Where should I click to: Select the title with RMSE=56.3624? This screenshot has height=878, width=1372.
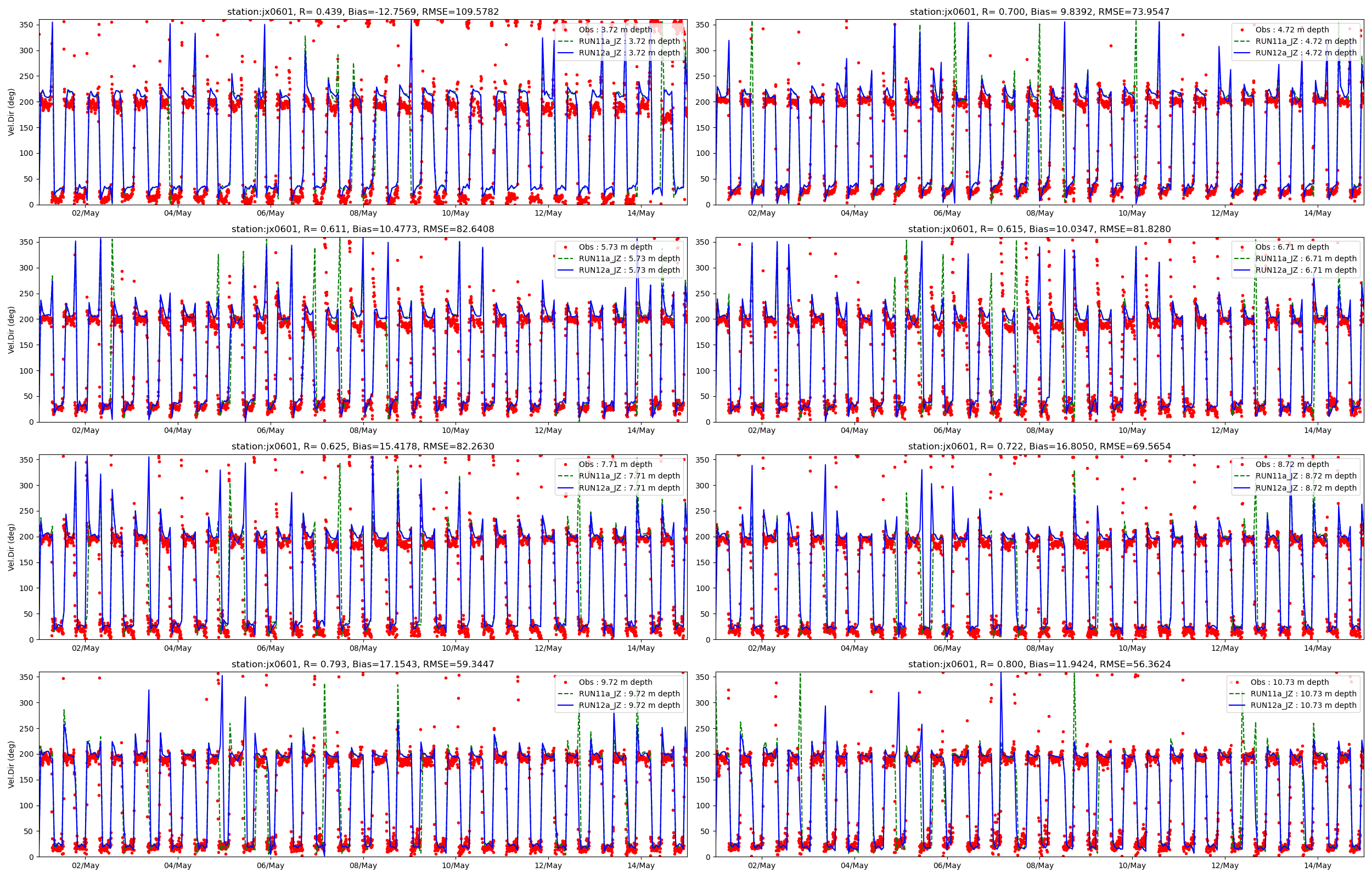(1039, 664)
